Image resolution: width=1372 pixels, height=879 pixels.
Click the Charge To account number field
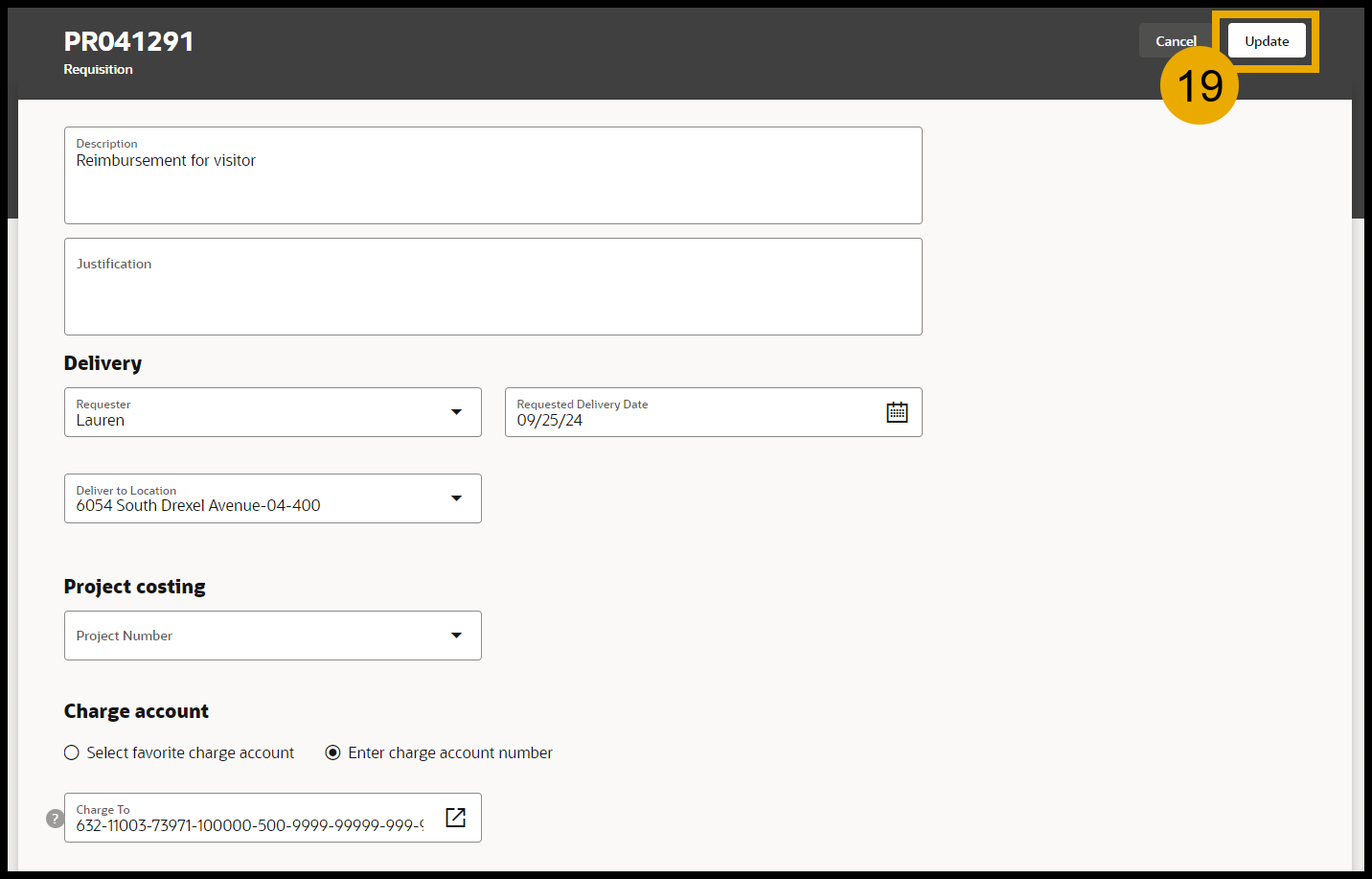point(249,824)
